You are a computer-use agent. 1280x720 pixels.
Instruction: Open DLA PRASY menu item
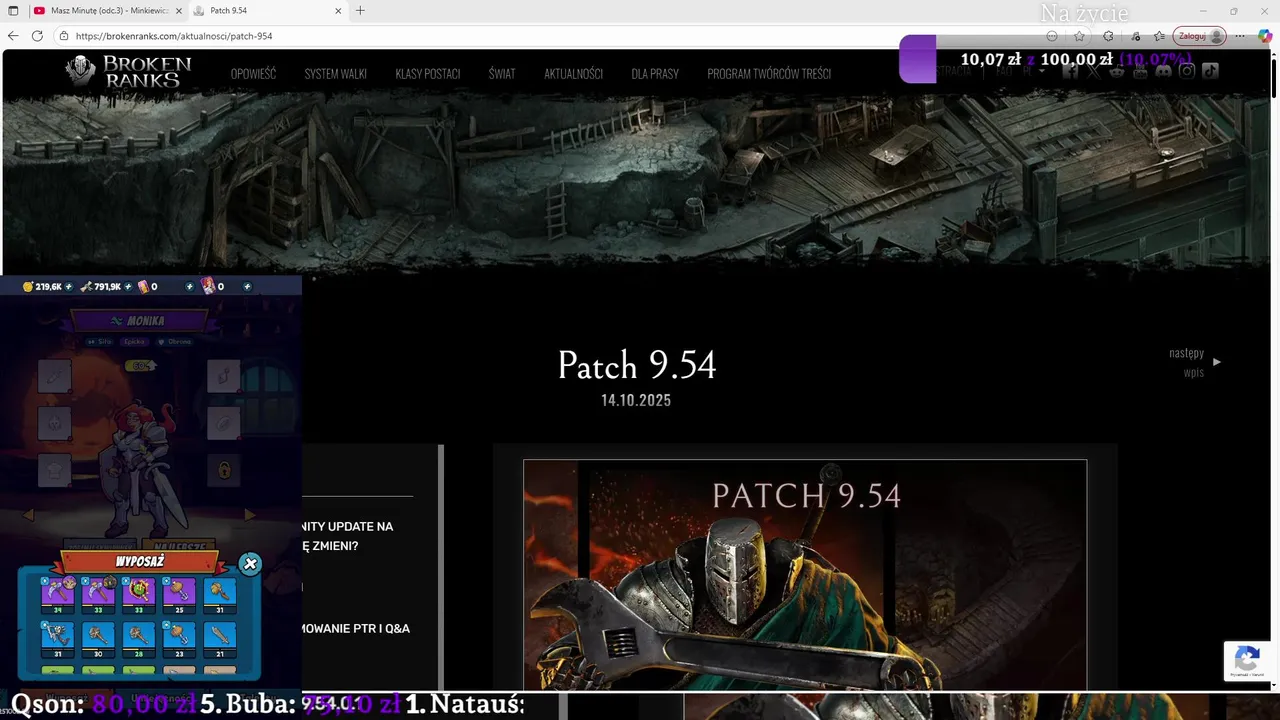click(655, 74)
